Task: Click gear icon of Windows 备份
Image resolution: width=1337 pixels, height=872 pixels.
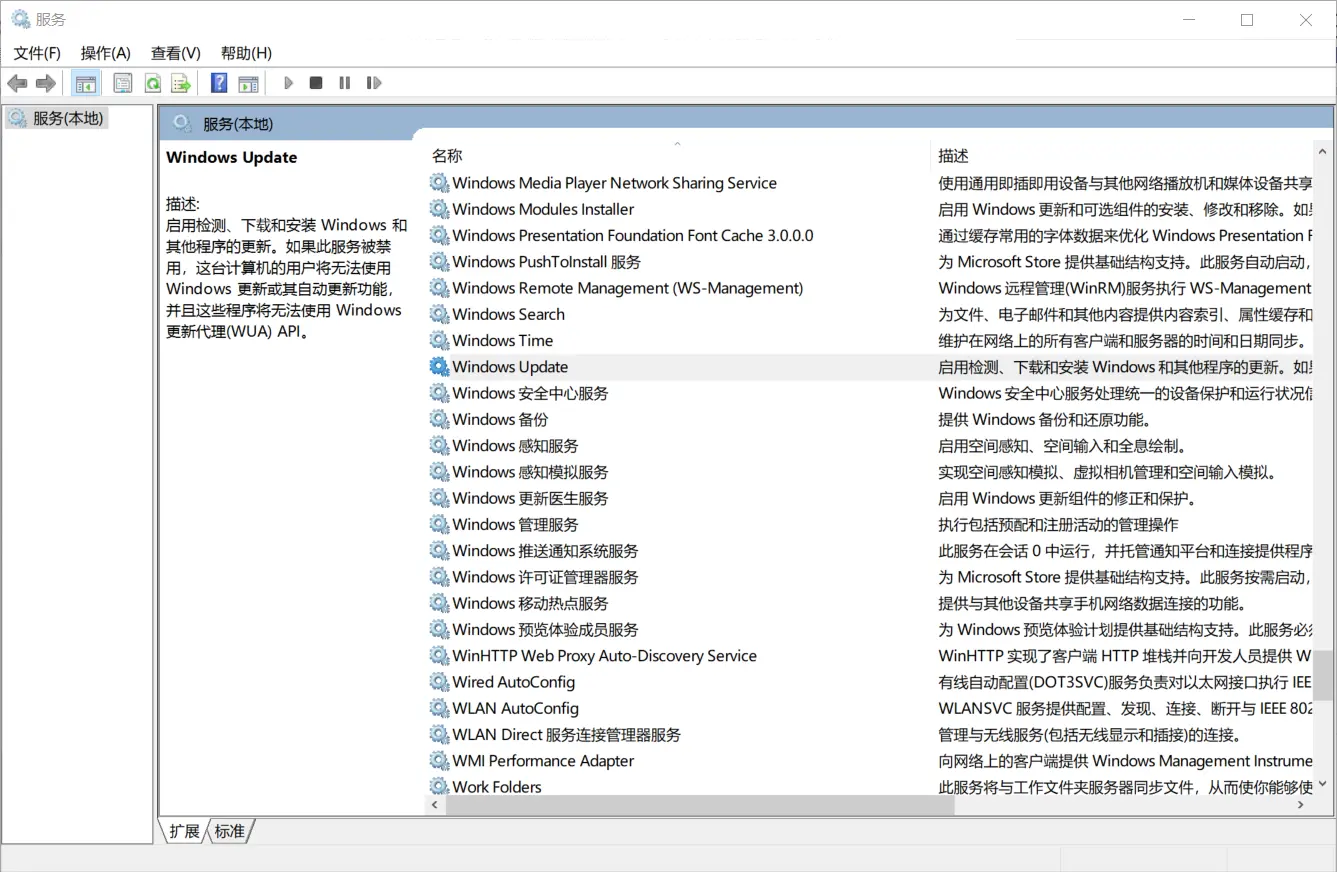Action: click(x=439, y=419)
